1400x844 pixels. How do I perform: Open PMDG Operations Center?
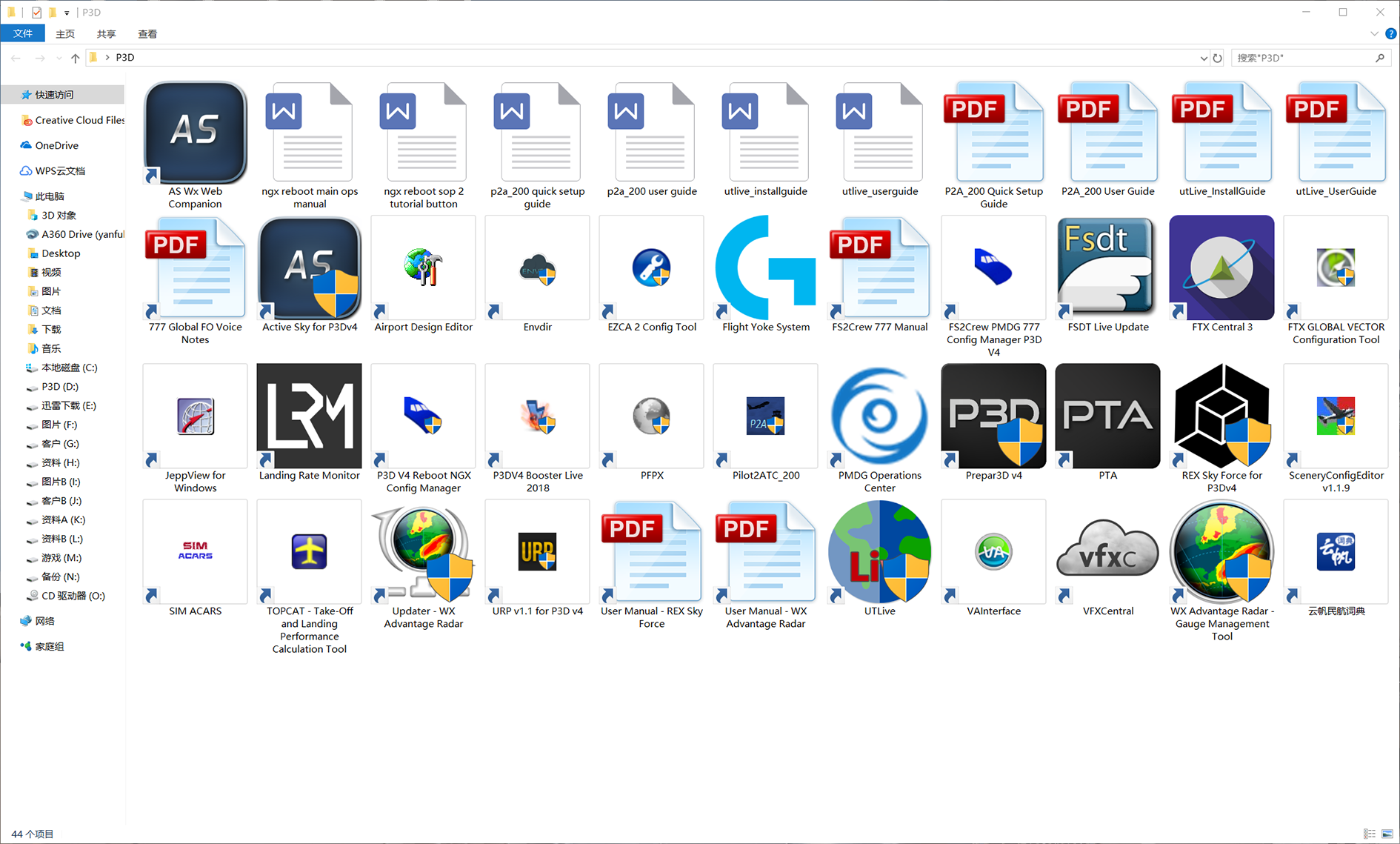tap(879, 429)
